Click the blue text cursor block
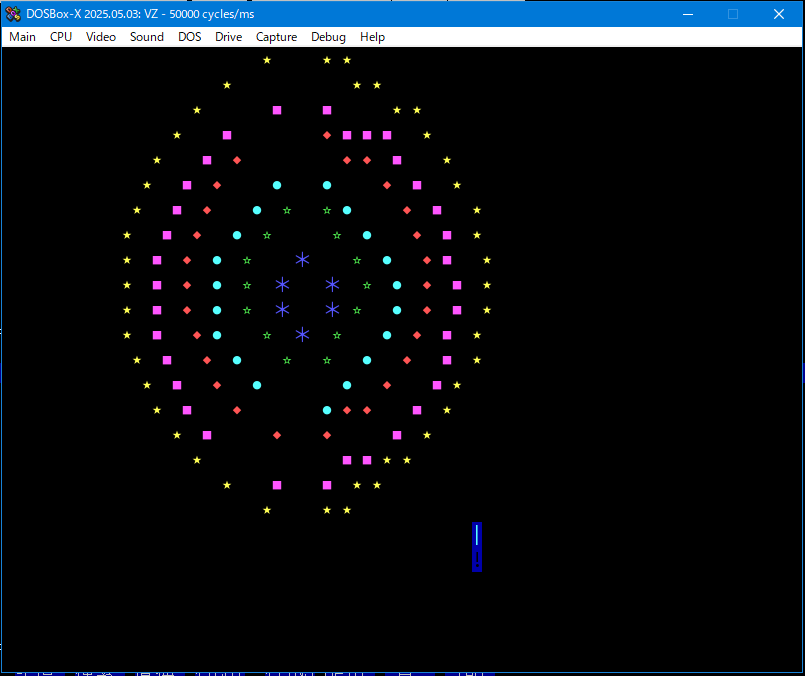 tap(477, 546)
